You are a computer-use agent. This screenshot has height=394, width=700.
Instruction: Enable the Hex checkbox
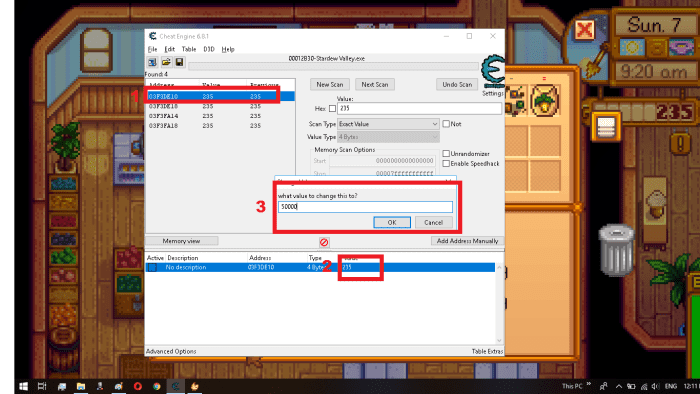tap(332, 108)
